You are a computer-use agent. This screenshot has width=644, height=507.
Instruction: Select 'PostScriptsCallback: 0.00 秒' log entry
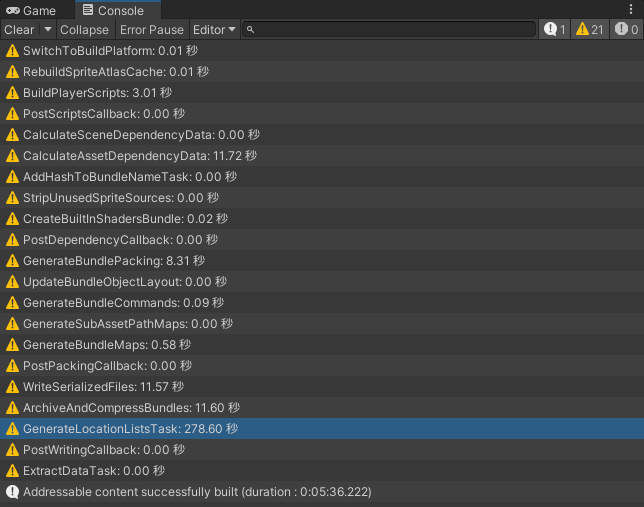(322, 114)
